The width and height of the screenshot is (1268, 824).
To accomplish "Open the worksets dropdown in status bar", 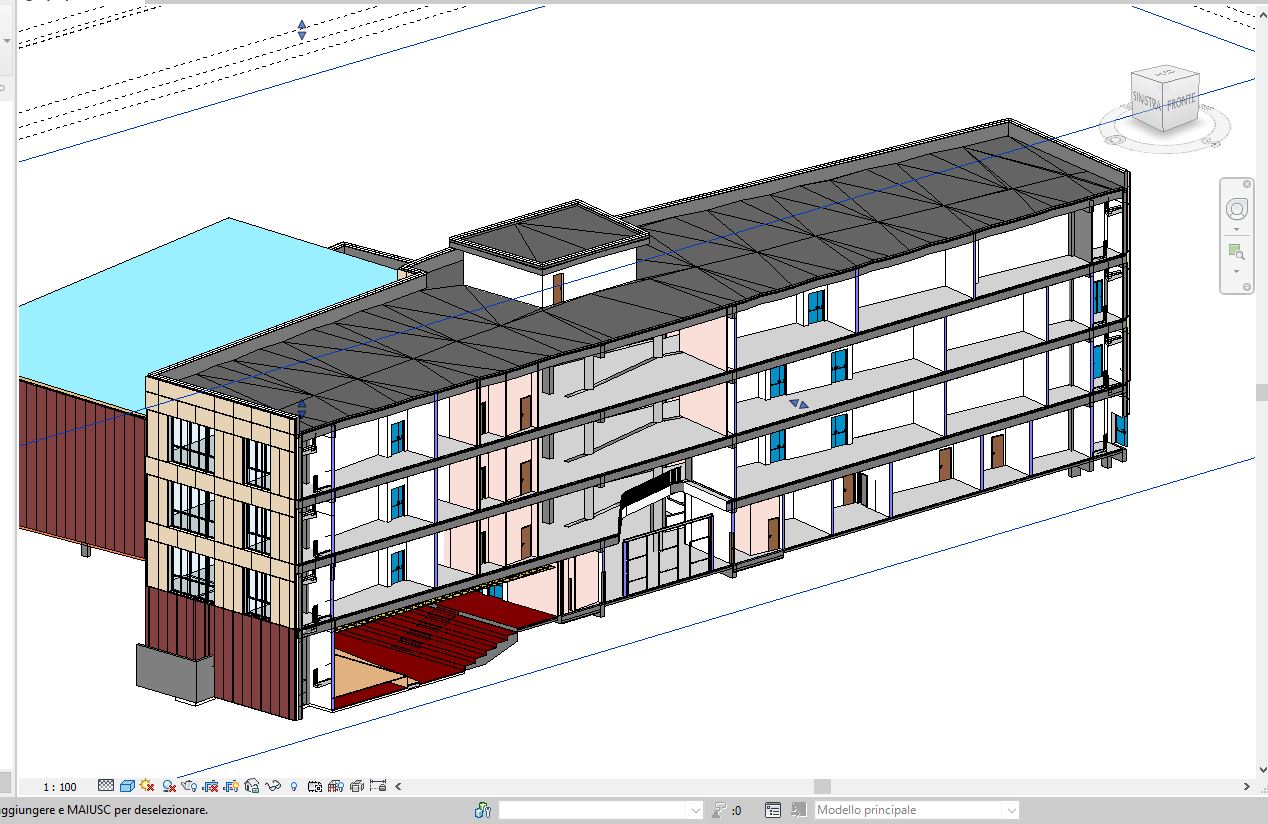I will pos(600,810).
